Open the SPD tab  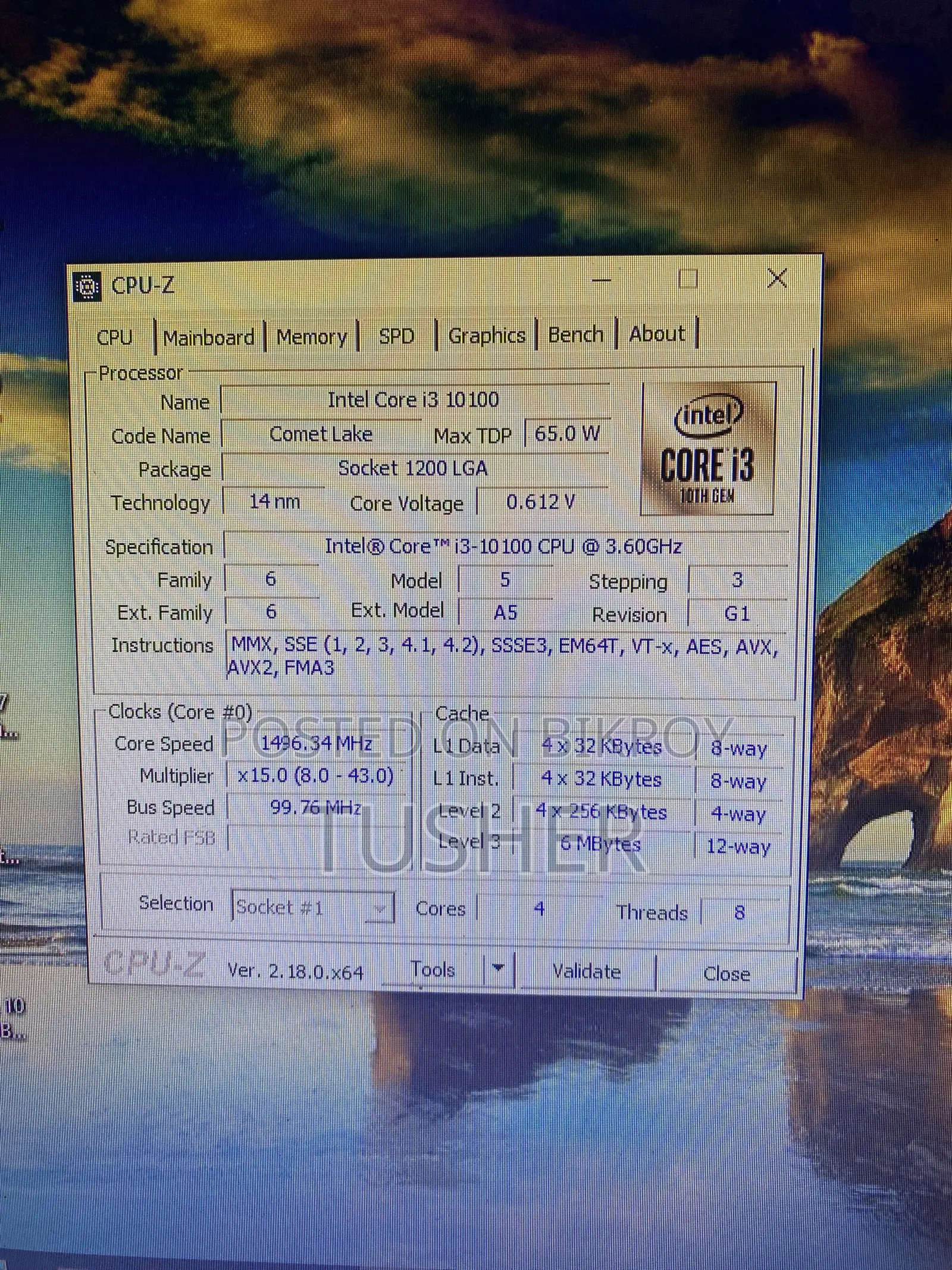[396, 336]
